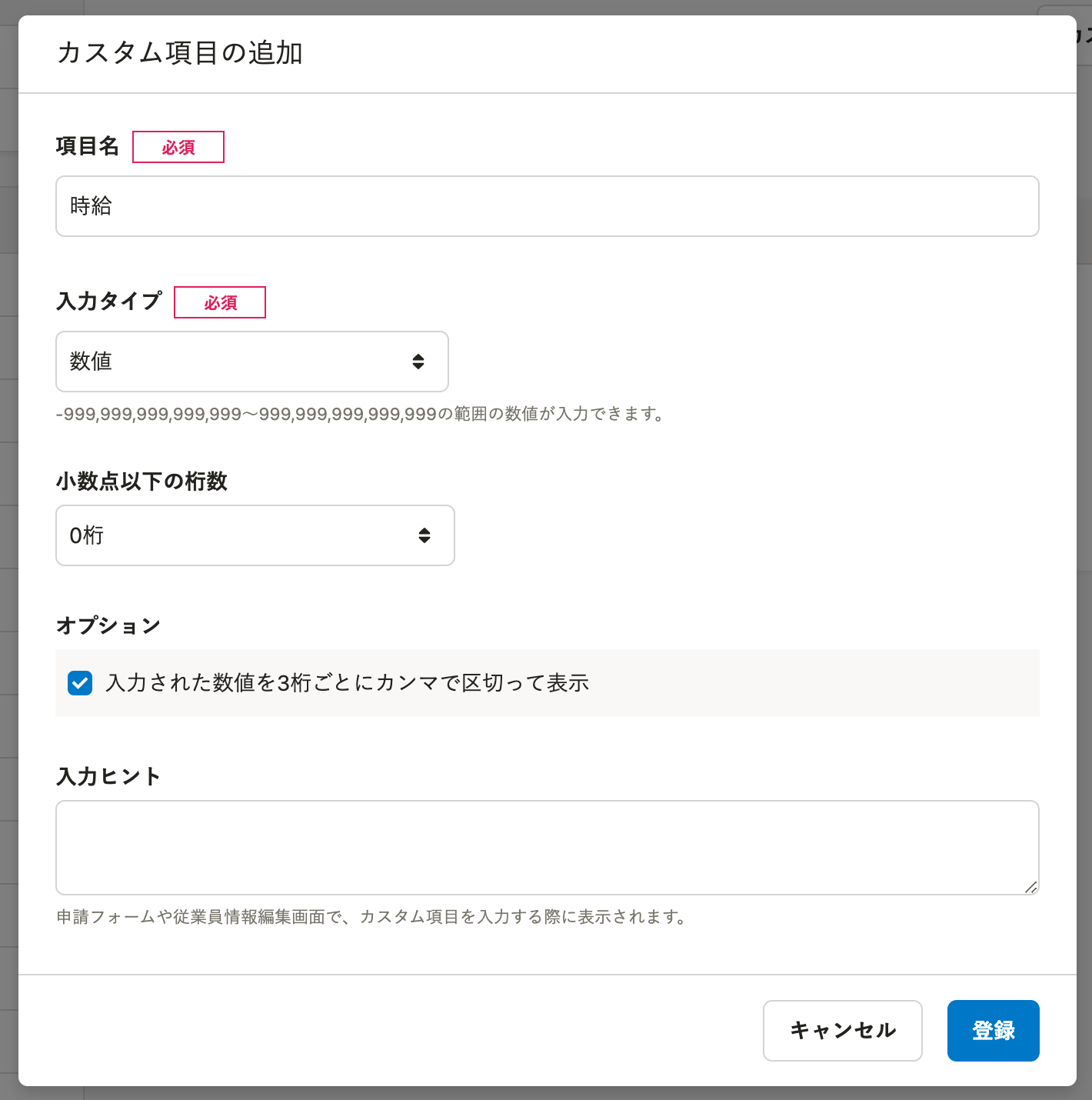Screen dimensions: 1092x1100
Task: Open the 小数点以下の桁数 dropdown showing 0桁
Action: [255, 535]
